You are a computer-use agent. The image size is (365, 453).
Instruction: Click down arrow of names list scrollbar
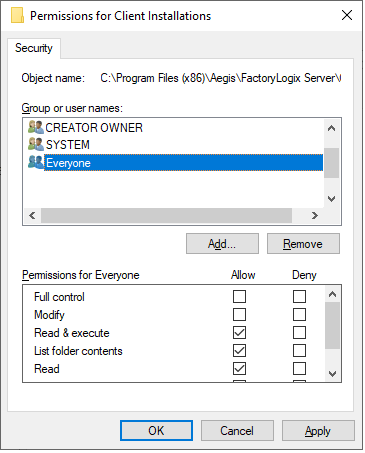[x=331, y=199]
